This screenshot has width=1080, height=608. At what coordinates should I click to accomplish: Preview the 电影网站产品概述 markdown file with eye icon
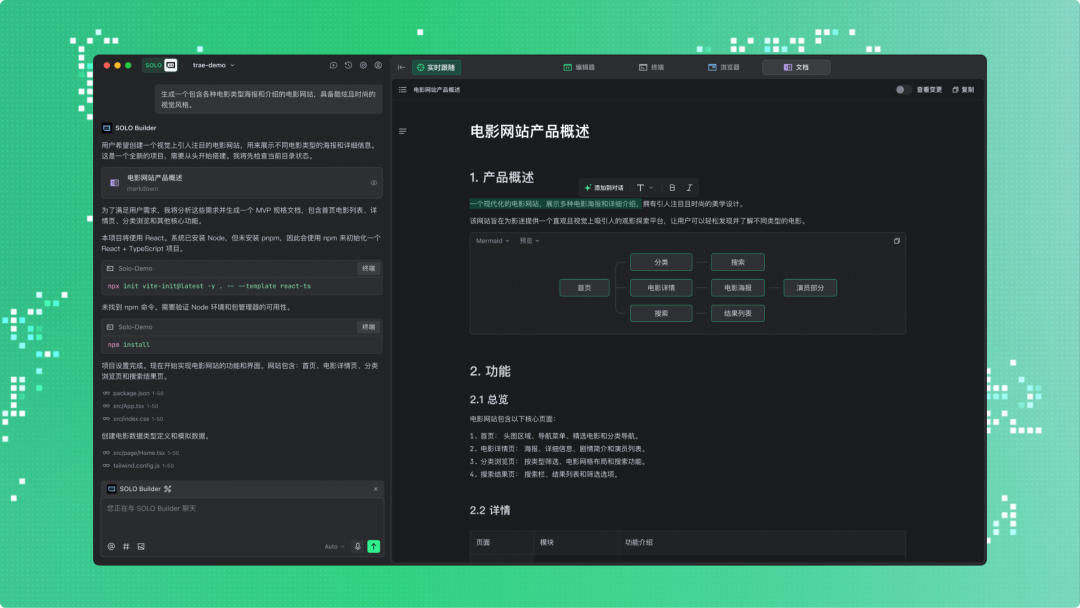(374, 183)
